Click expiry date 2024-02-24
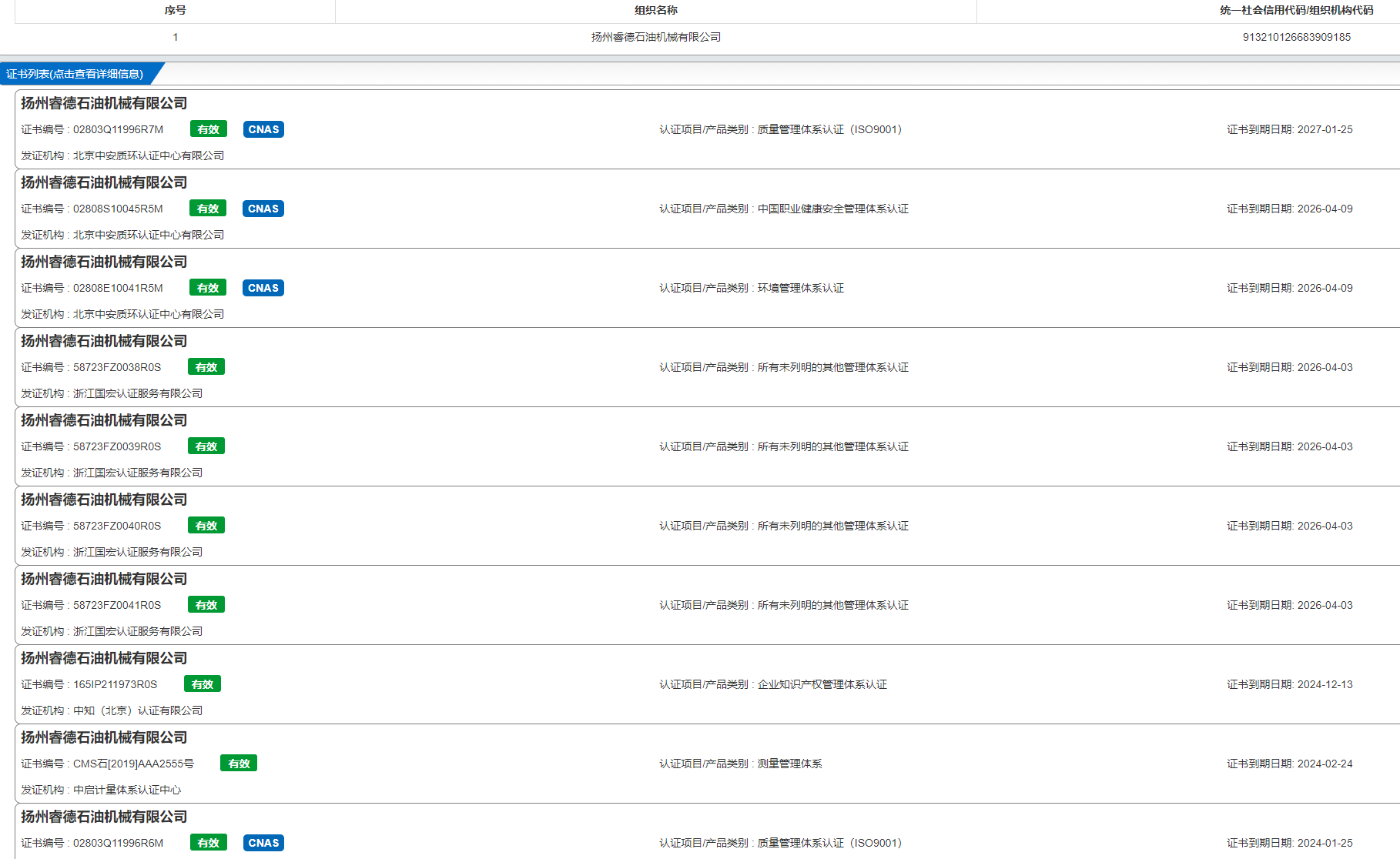Image resolution: width=1400 pixels, height=859 pixels. pyautogui.click(x=1325, y=764)
